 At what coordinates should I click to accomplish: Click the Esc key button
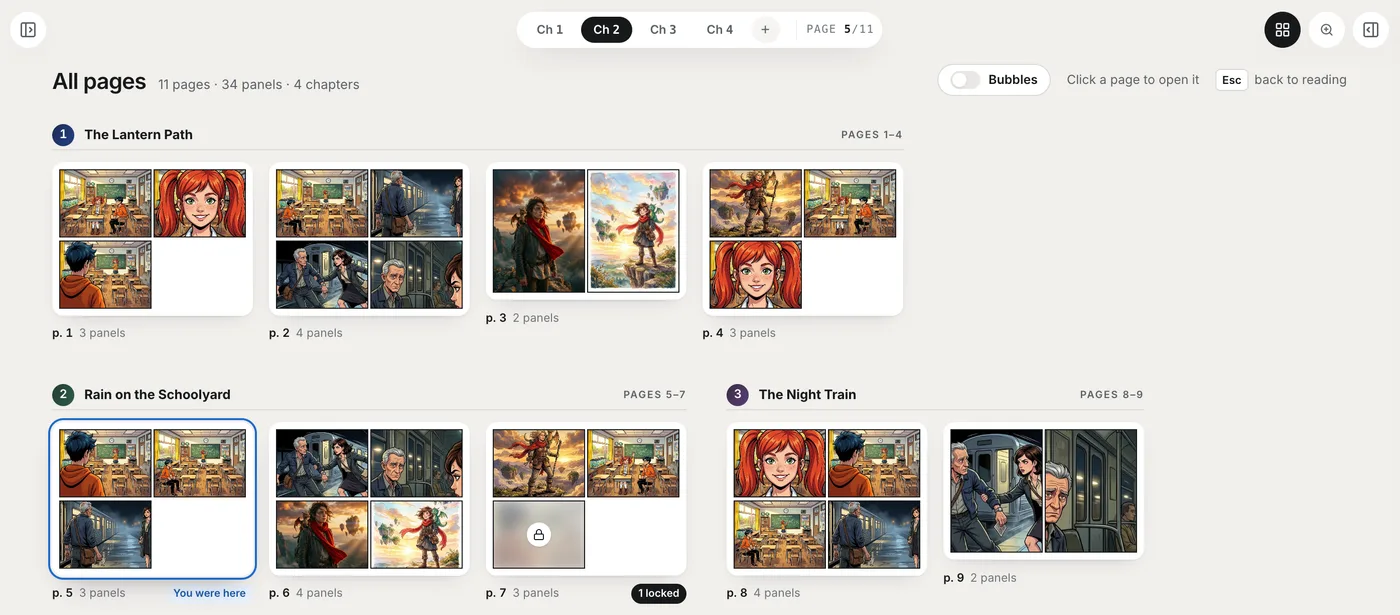[x=1232, y=80]
